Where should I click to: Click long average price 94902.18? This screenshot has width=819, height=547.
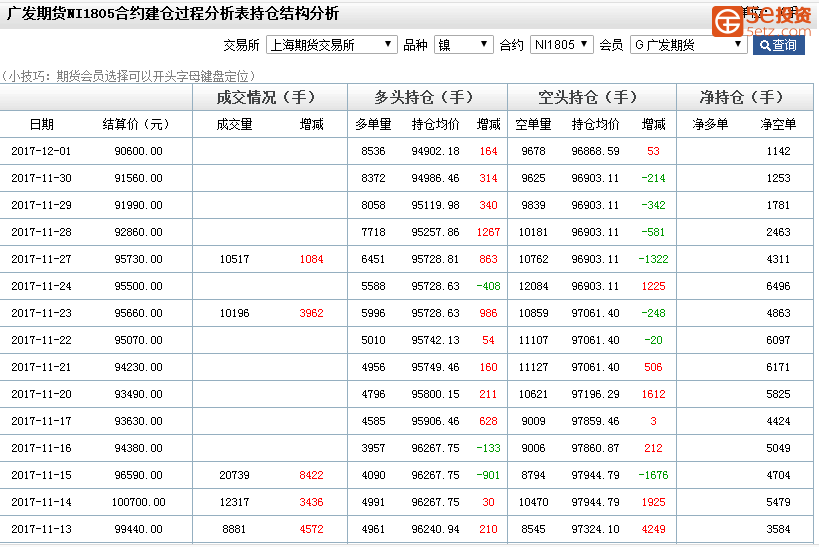pos(436,152)
